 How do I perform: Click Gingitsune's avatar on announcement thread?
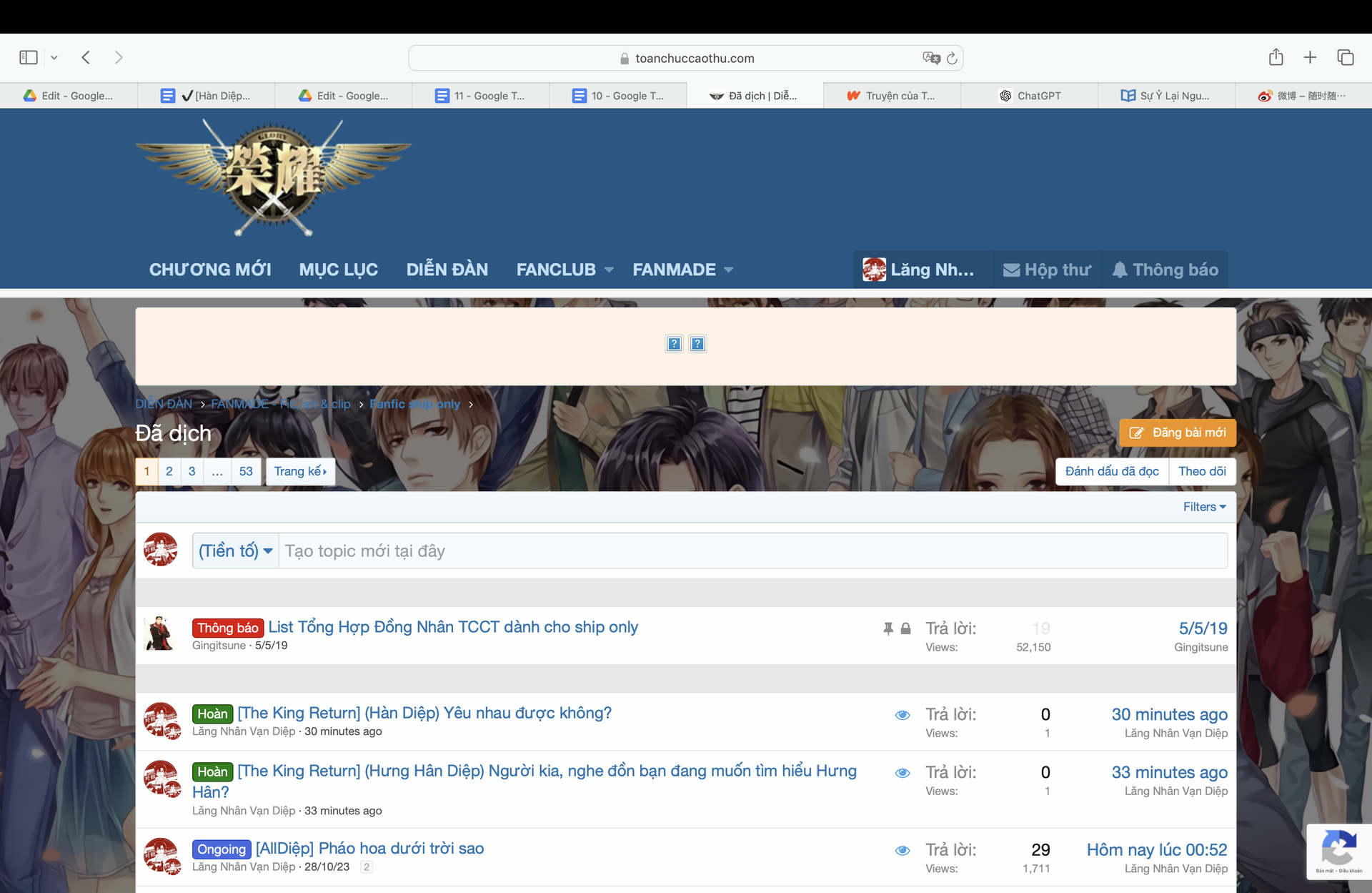[160, 633]
